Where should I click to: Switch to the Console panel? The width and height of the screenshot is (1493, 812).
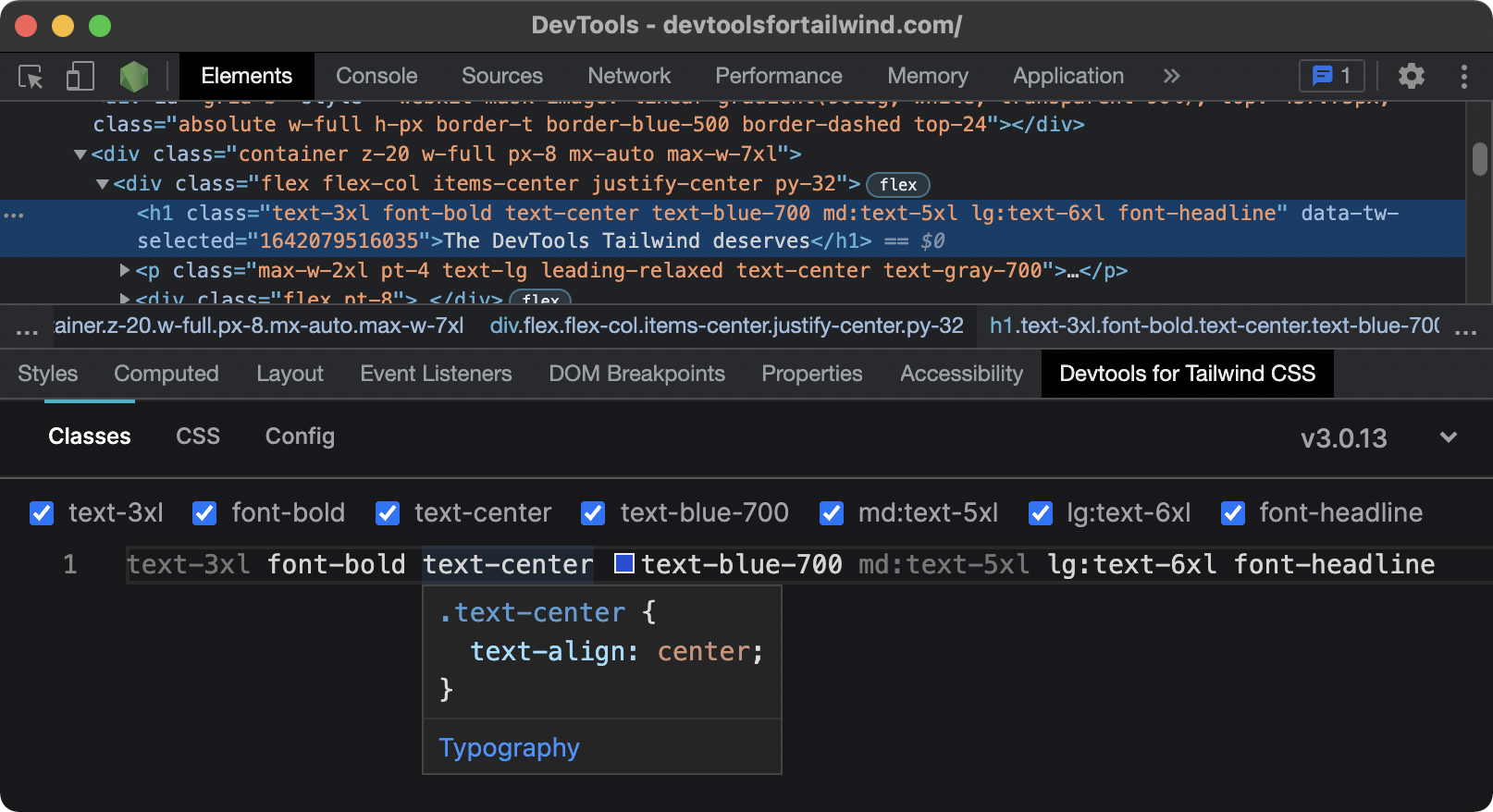tap(376, 76)
